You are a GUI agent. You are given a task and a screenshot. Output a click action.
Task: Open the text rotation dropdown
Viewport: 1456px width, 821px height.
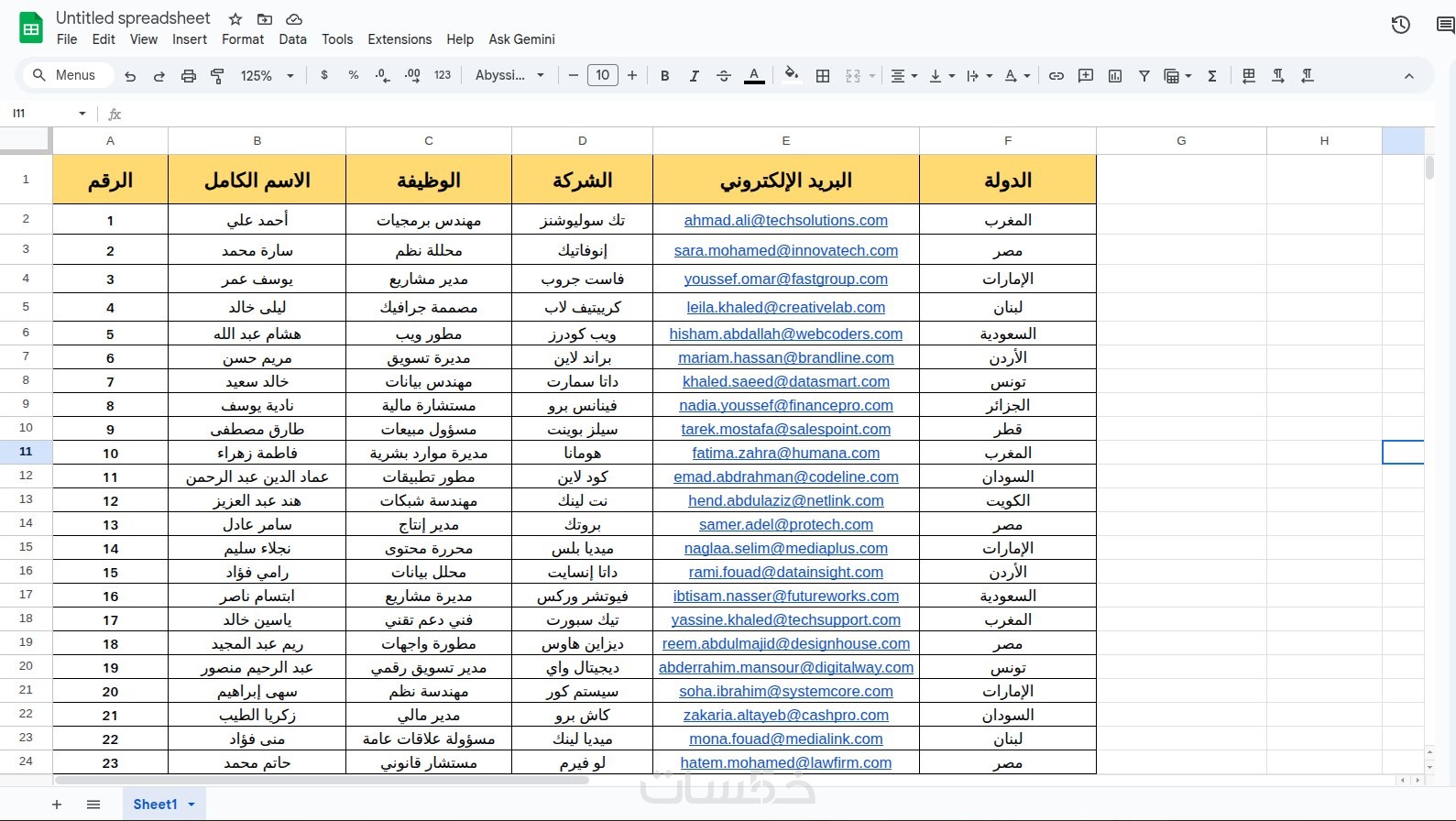click(x=1017, y=76)
